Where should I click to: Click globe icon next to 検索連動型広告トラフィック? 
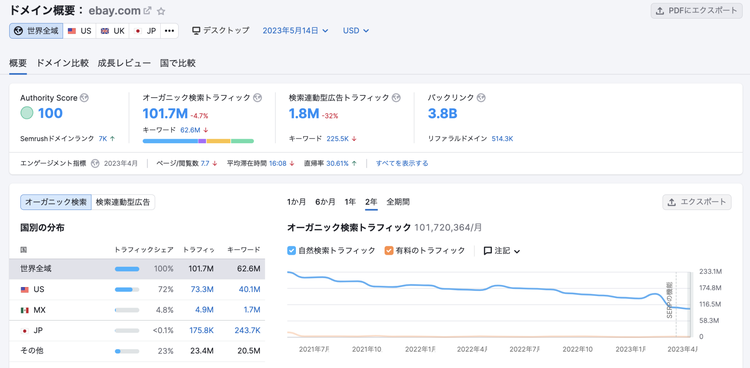[x=396, y=98]
